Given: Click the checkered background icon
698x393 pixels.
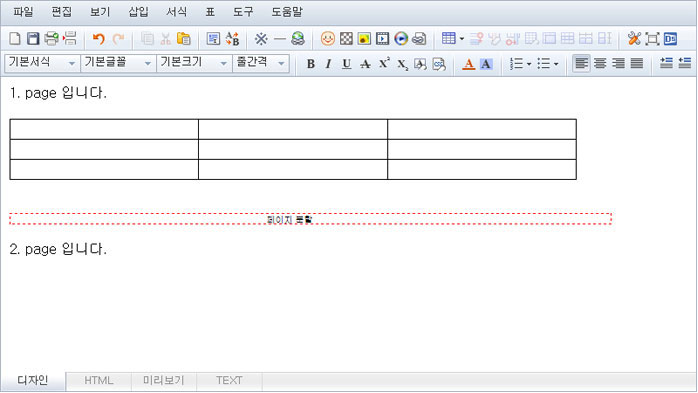Looking at the screenshot, I should click(346, 39).
